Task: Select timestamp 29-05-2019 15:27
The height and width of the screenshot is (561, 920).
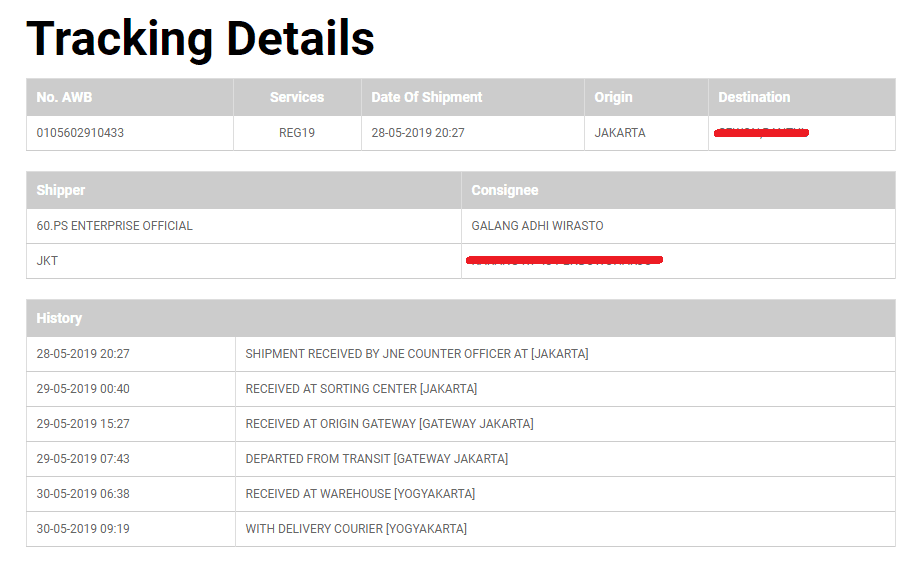Action: pos(83,424)
